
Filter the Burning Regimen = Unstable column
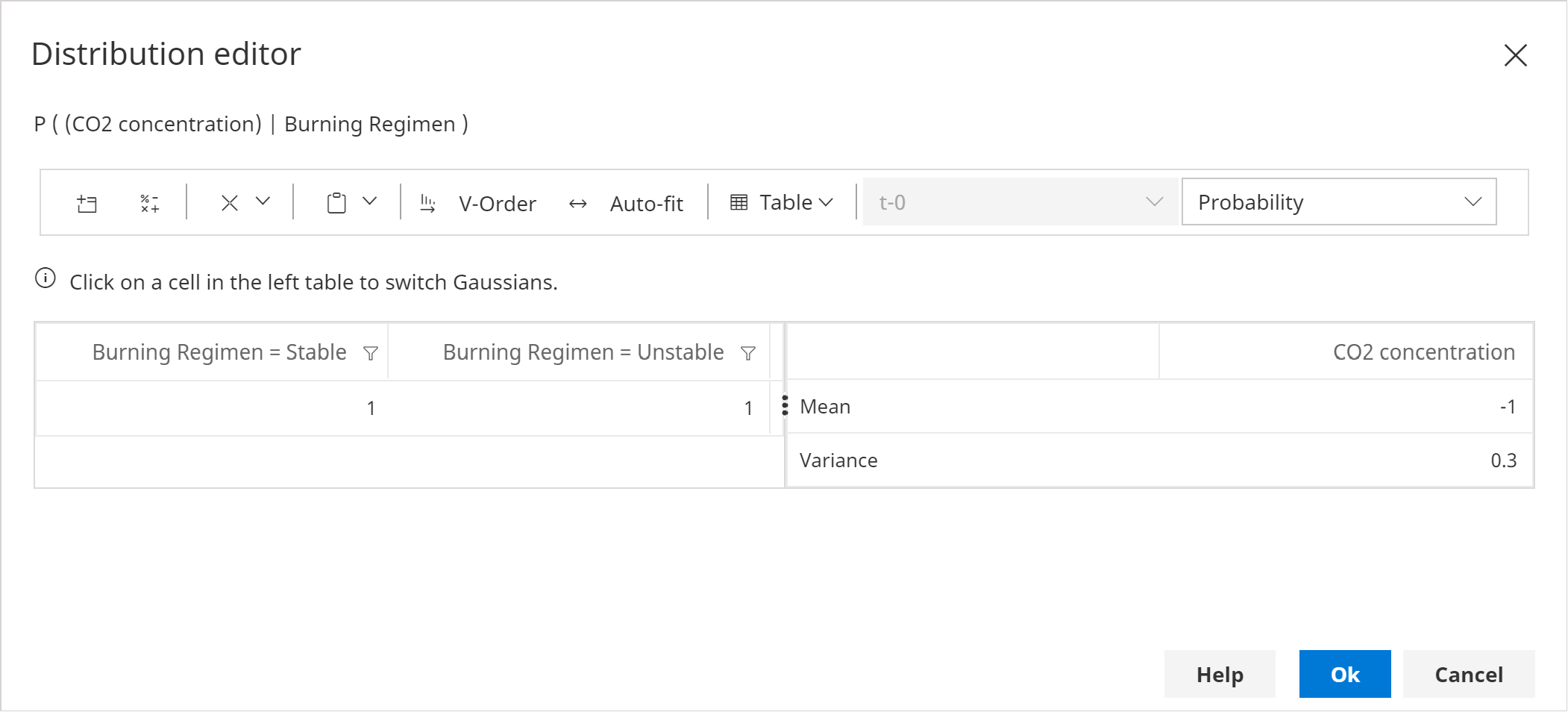pyautogui.click(x=748, y=353)
